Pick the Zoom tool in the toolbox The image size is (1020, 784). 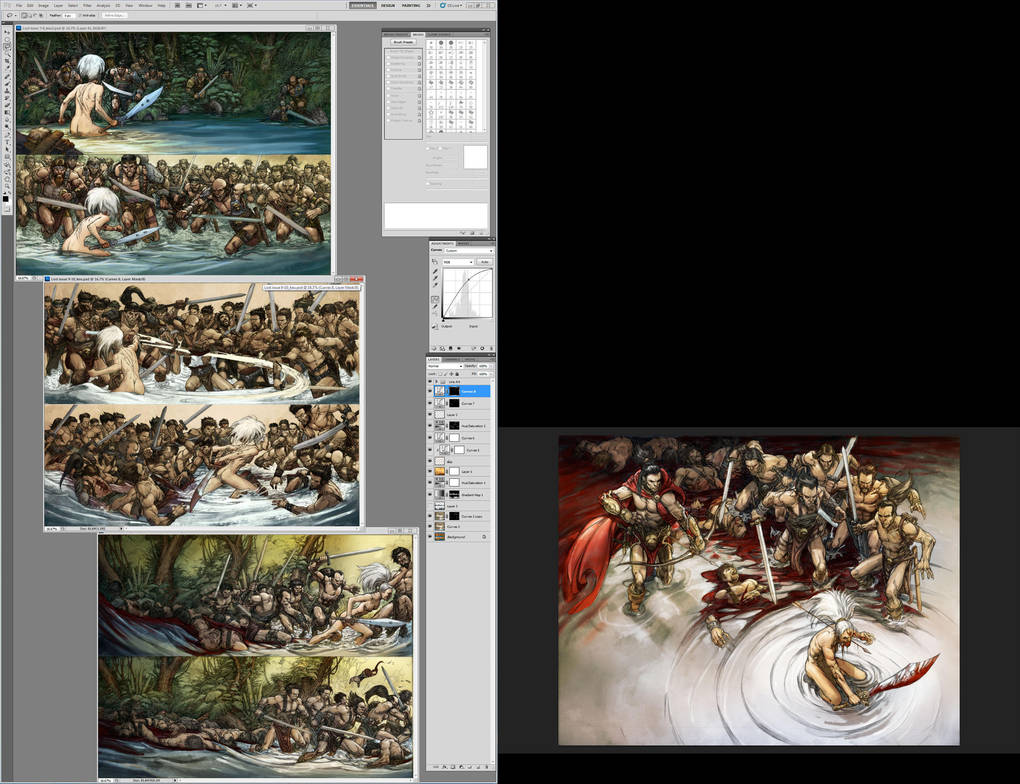(7, 185)
